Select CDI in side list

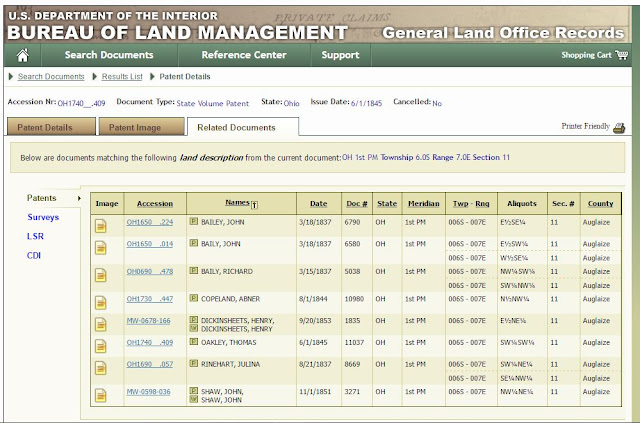coord(34,256)
